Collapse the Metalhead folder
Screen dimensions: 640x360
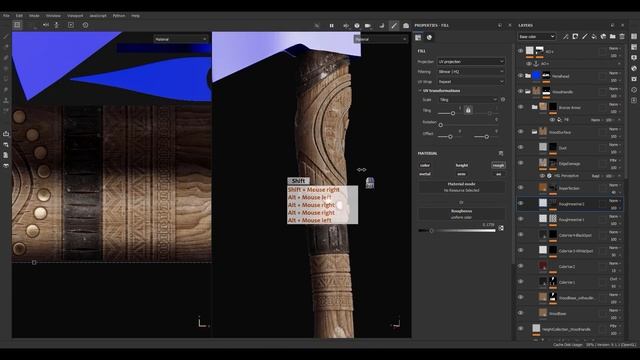coord(528,76)
